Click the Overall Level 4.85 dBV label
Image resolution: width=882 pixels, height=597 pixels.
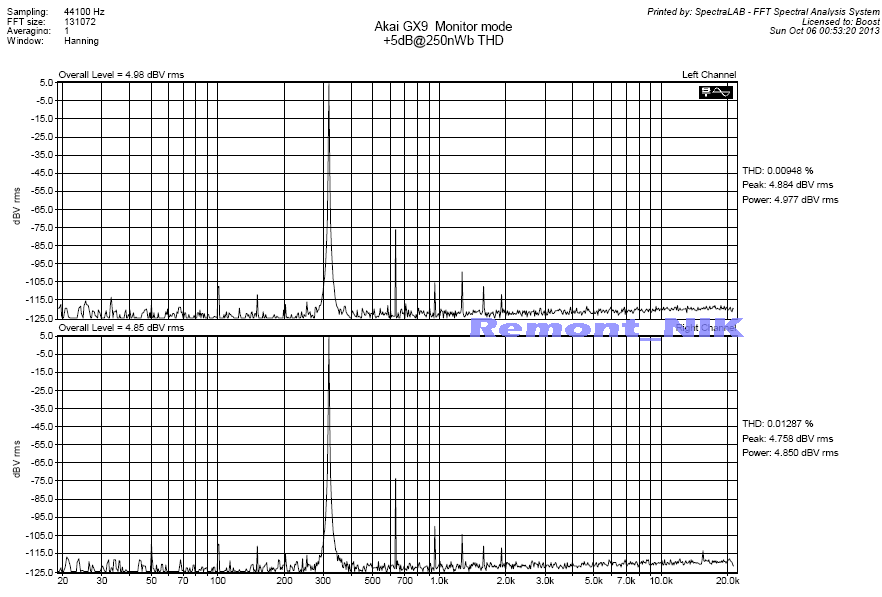[121, 328]
